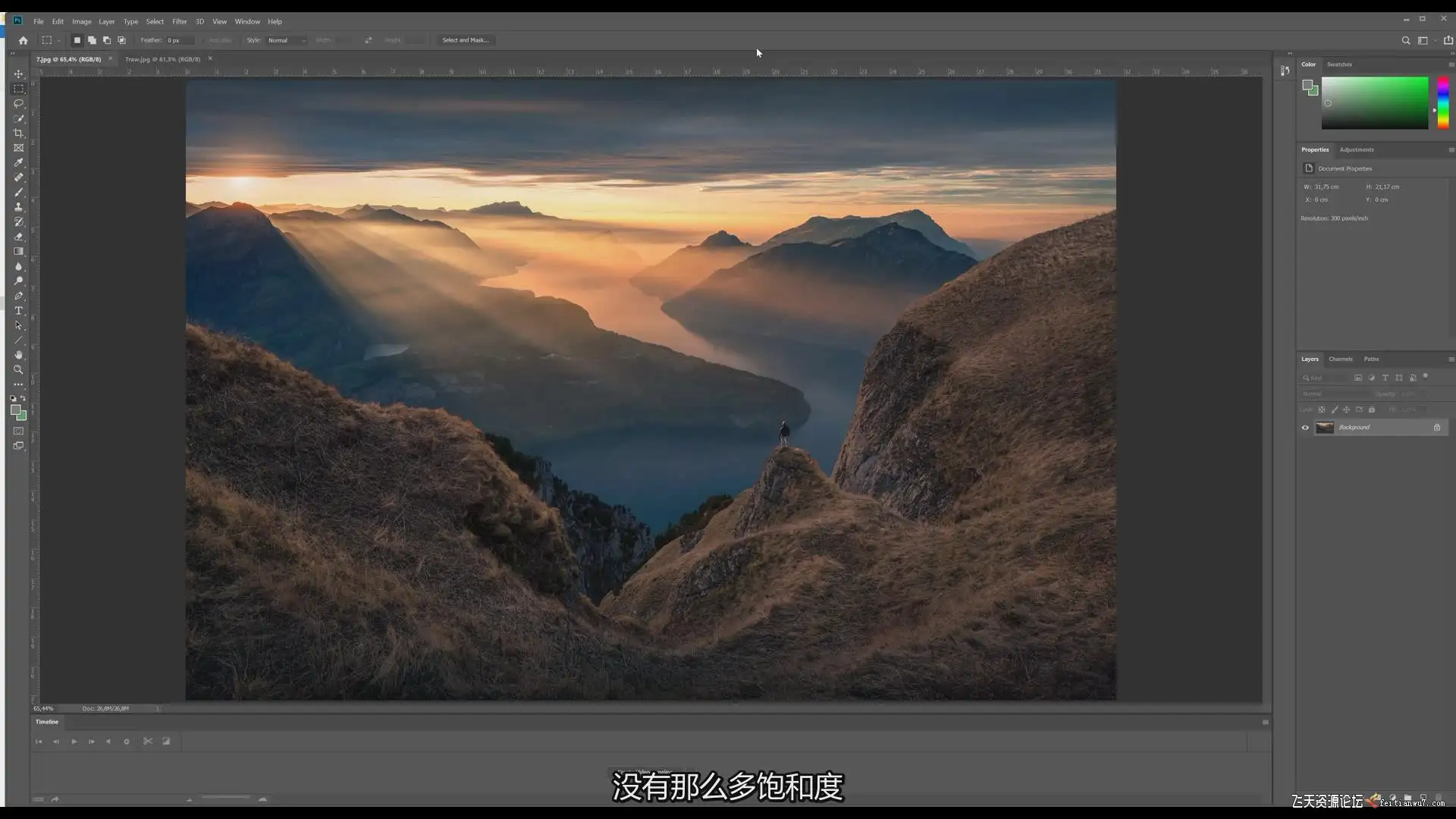Enable Add to selection mode
Image resolution: width=1456 pixels, height=819 pixels.
tap(92, 40)
